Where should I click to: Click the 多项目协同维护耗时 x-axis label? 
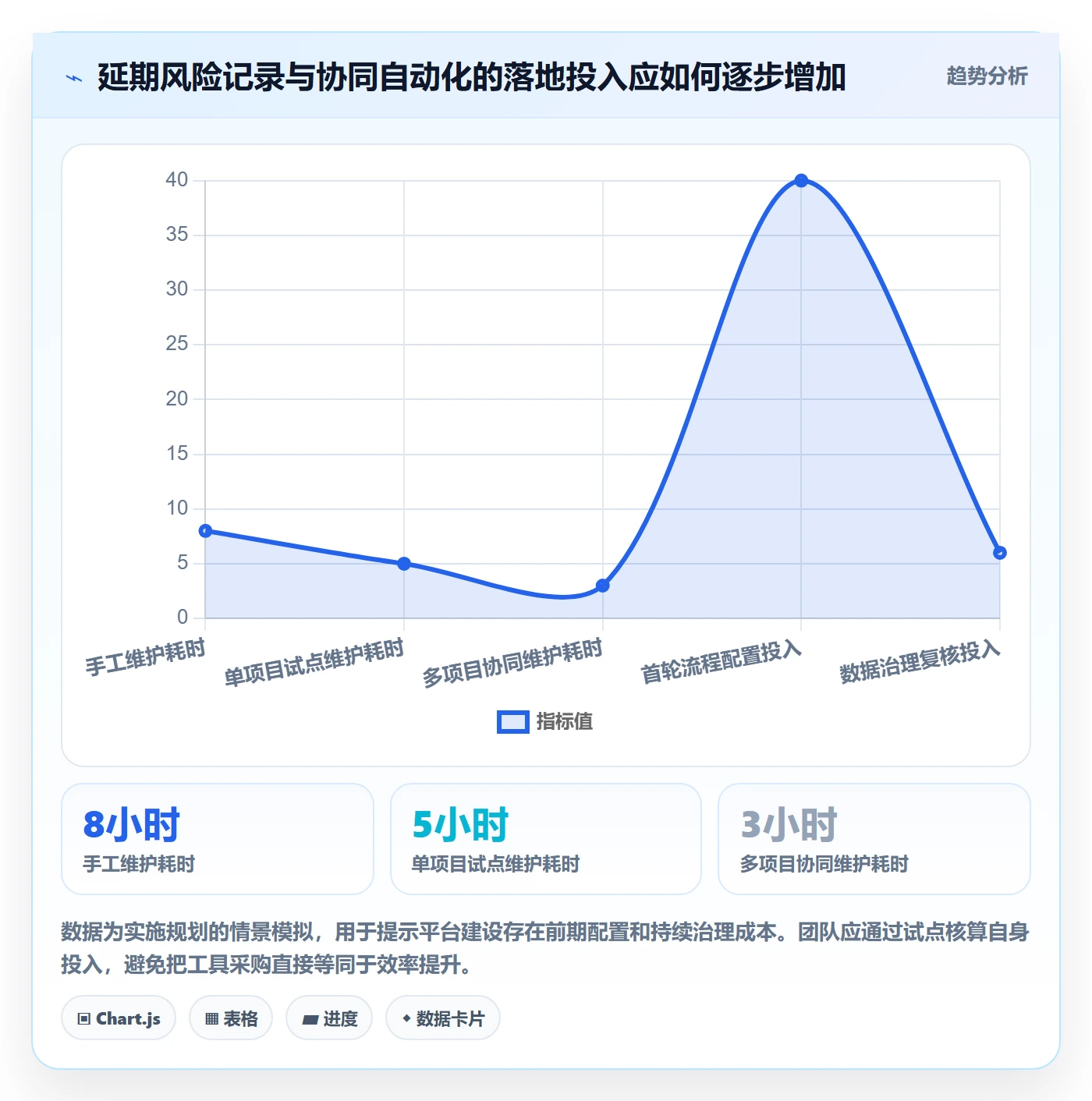513,662
